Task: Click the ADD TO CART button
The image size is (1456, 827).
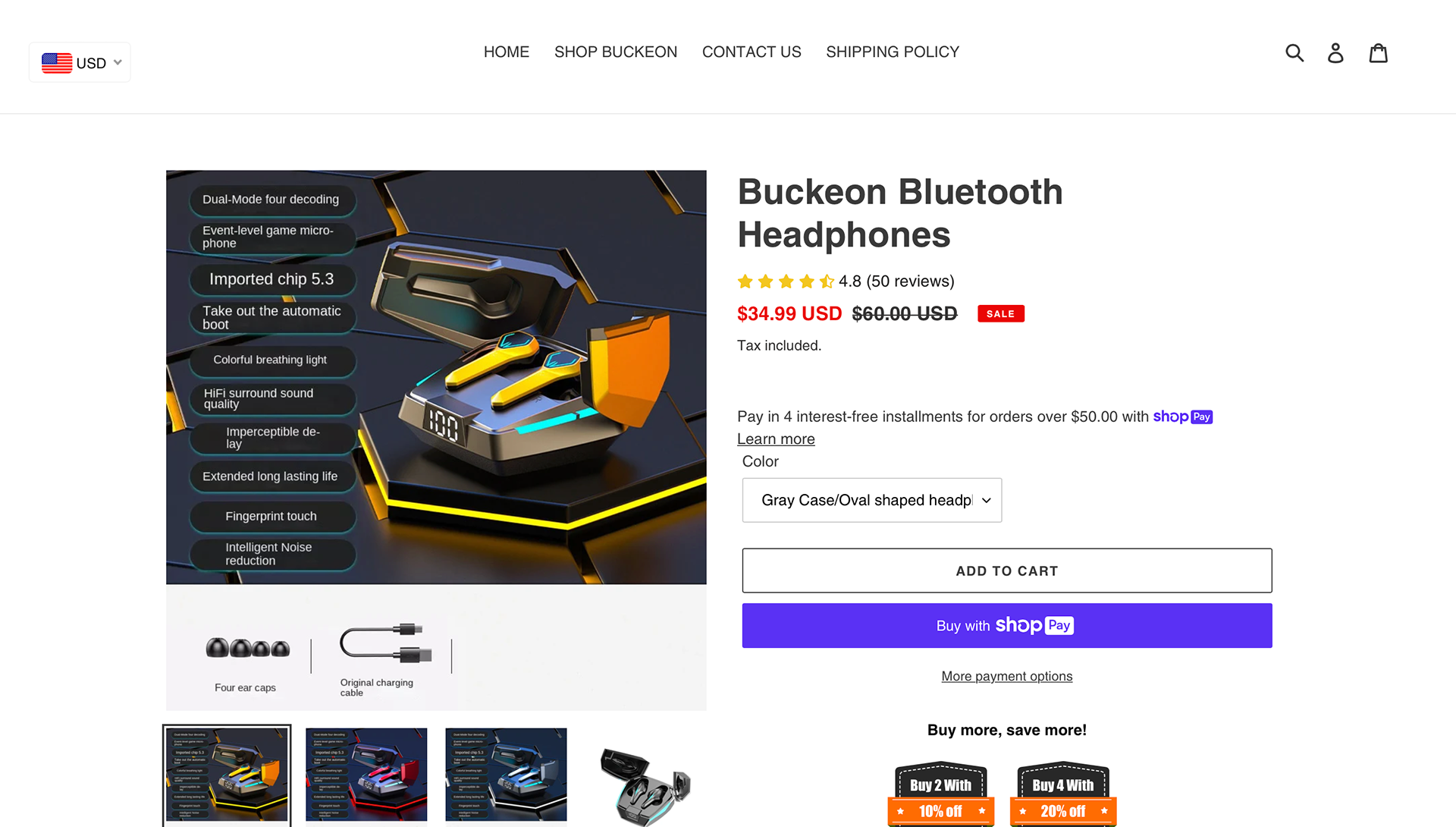Action: pos(1007,571)
